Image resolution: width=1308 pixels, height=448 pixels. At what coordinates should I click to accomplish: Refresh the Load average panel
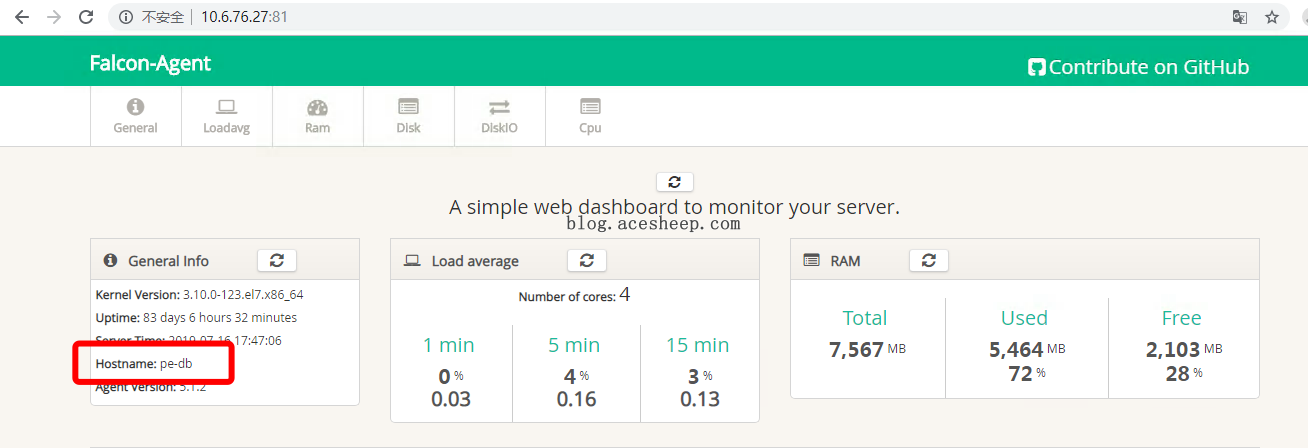point(587,260)
